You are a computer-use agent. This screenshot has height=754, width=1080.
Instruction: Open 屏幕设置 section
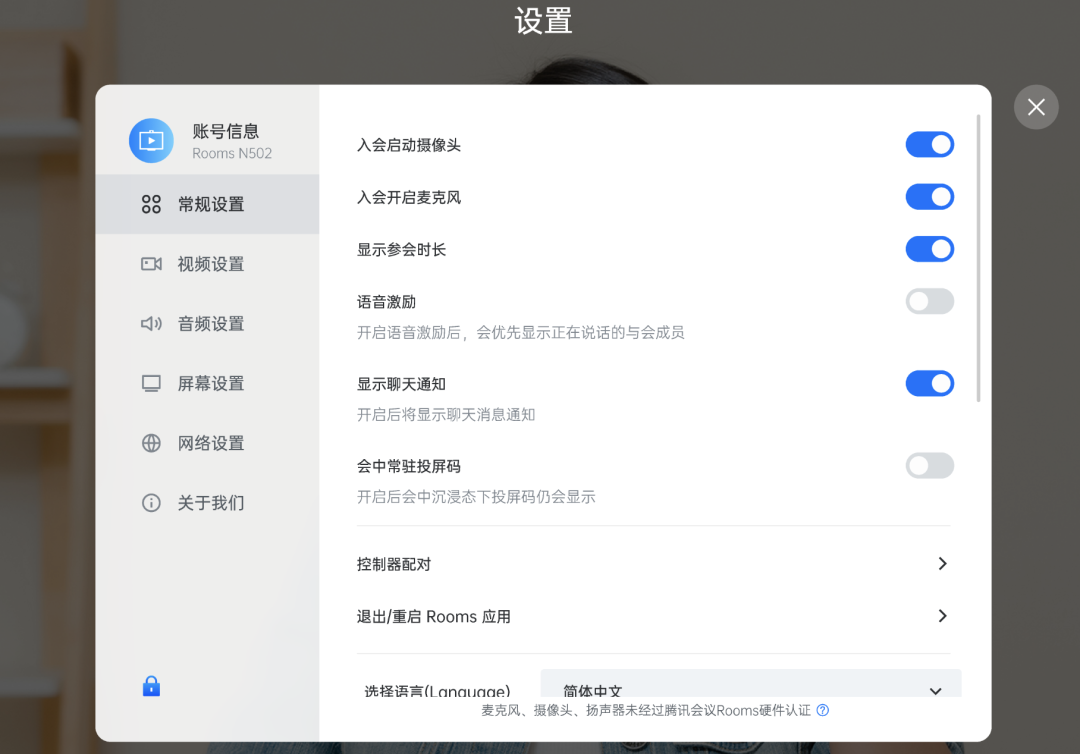click(x=207, y=384)
